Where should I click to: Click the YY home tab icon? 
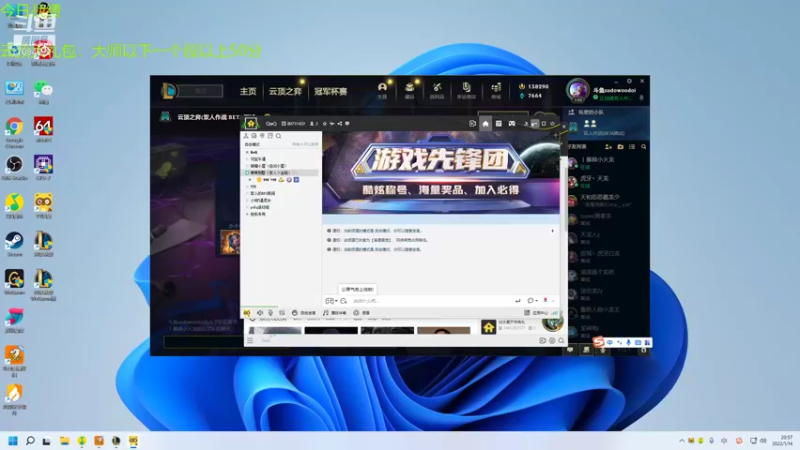(x=485, y=123)
